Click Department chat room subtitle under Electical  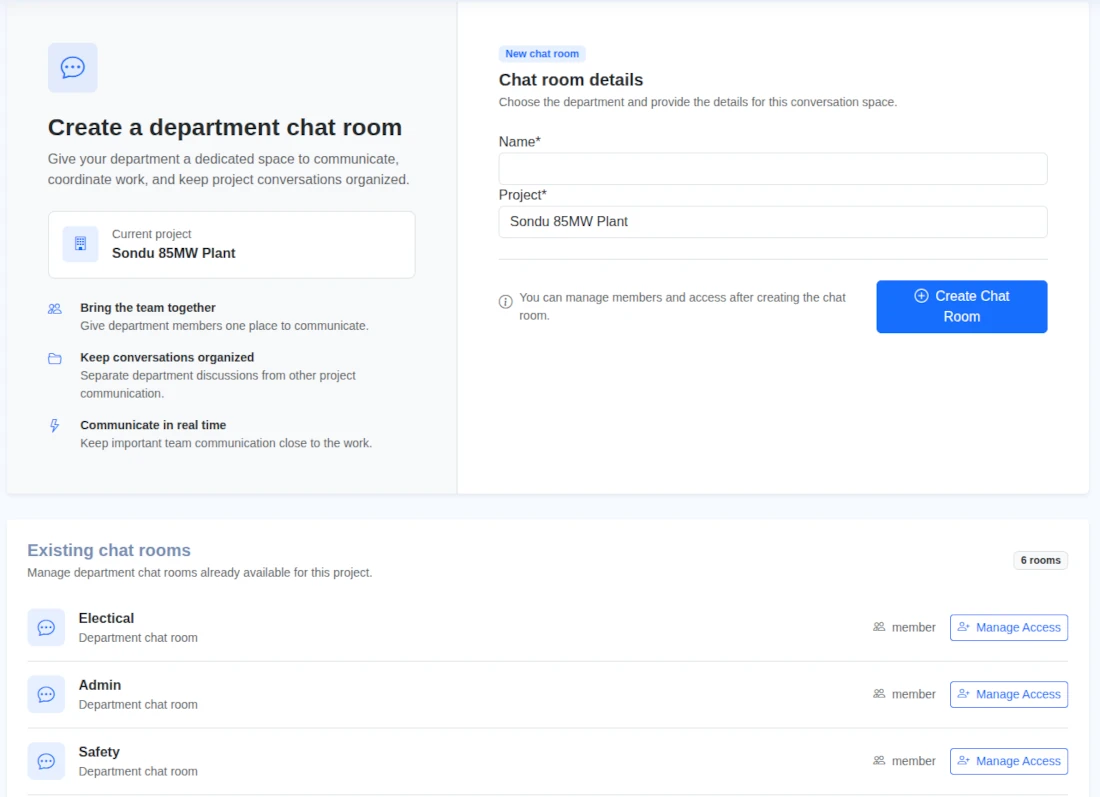[x=138, y=638]
